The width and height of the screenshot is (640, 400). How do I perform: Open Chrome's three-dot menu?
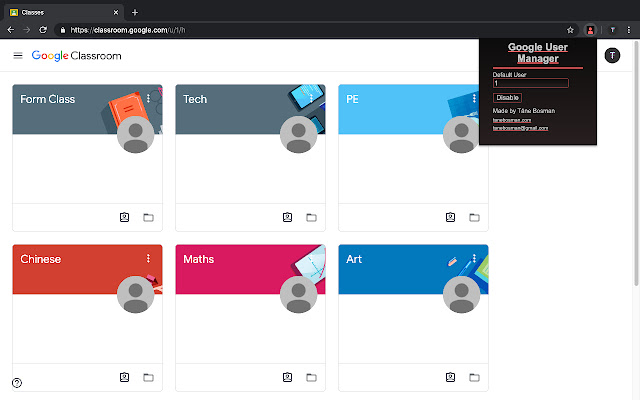click(629, 31)
